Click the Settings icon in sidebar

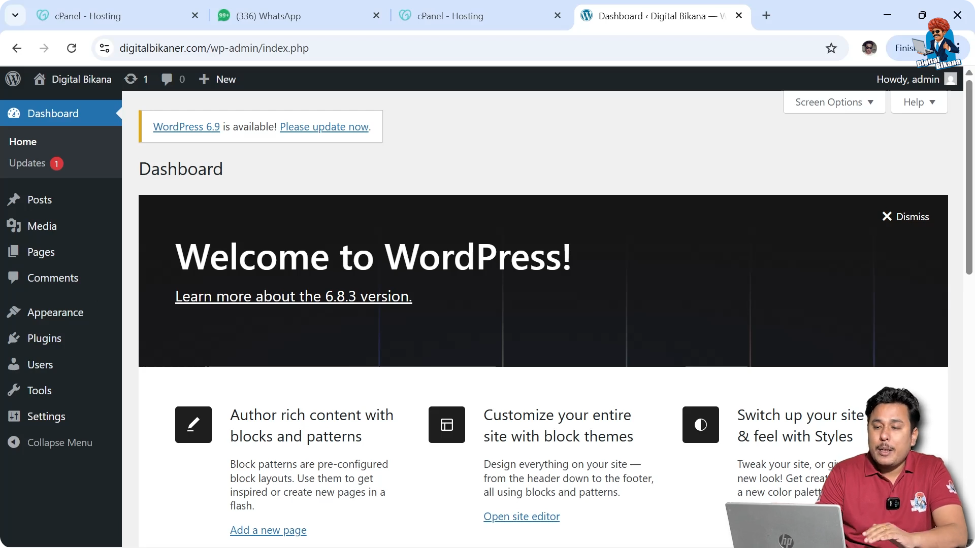click(14, 417)
